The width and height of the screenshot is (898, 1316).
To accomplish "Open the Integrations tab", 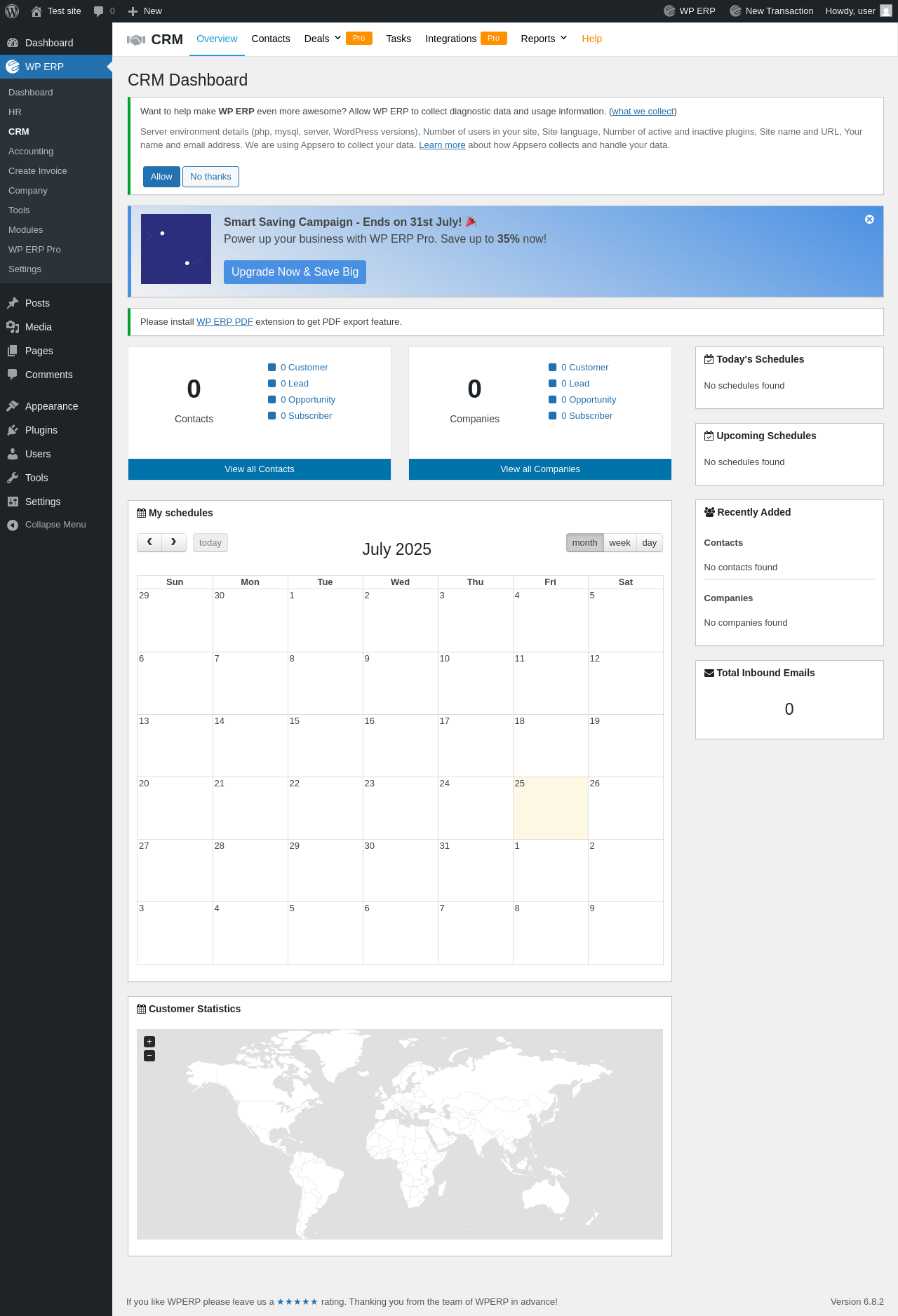I will point(450,39).
